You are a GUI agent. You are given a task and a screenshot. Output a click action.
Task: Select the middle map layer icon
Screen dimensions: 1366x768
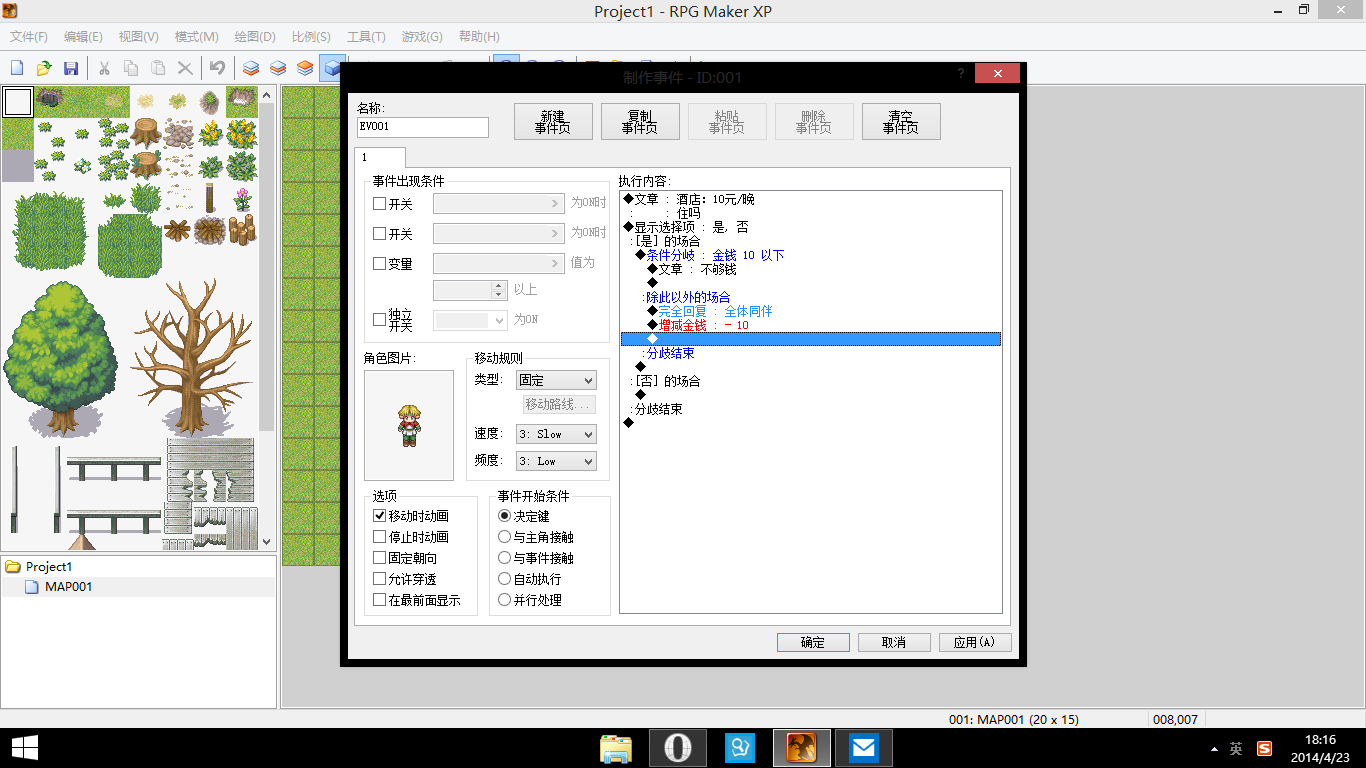(x=278, y=68)
